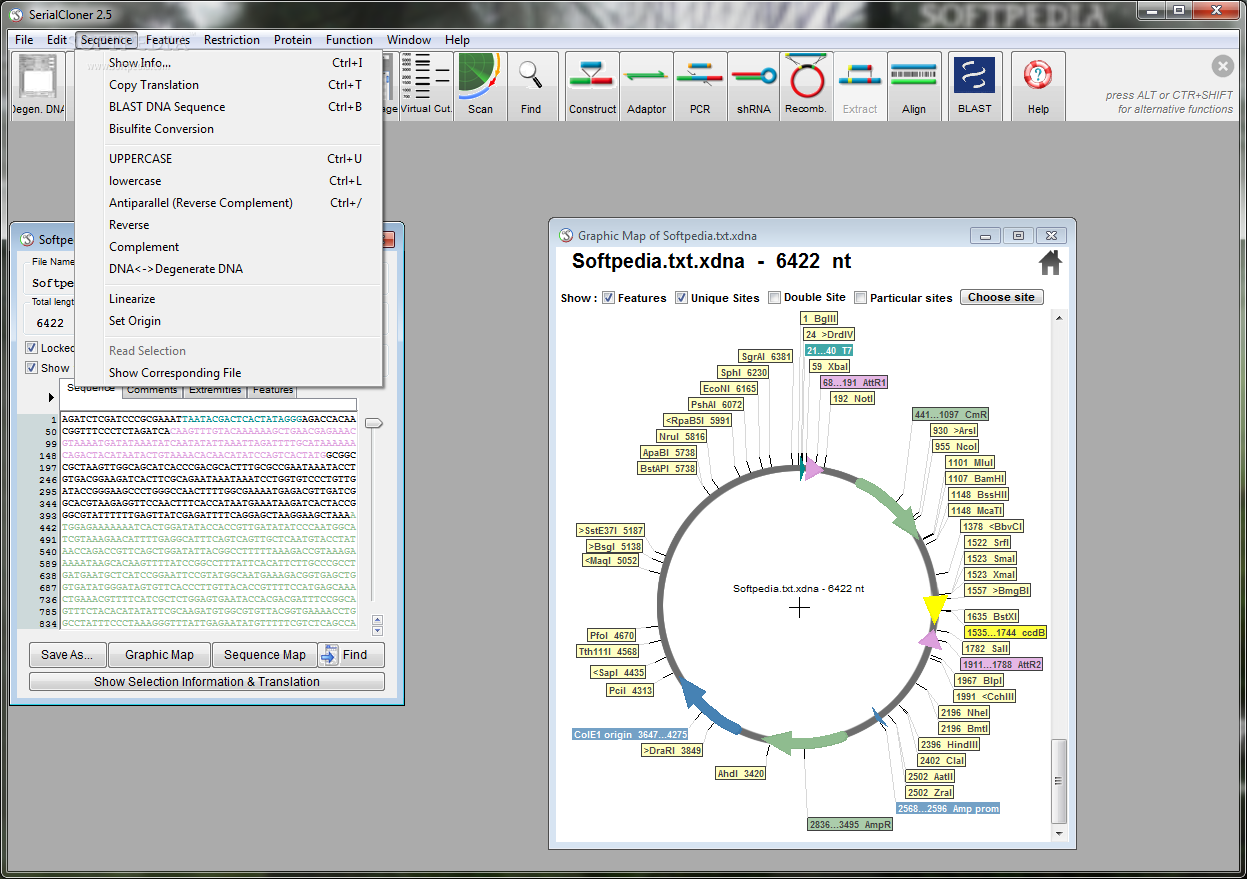Click the vertical slider beside the sequence

pyautogui.click(x=373, y=424)
